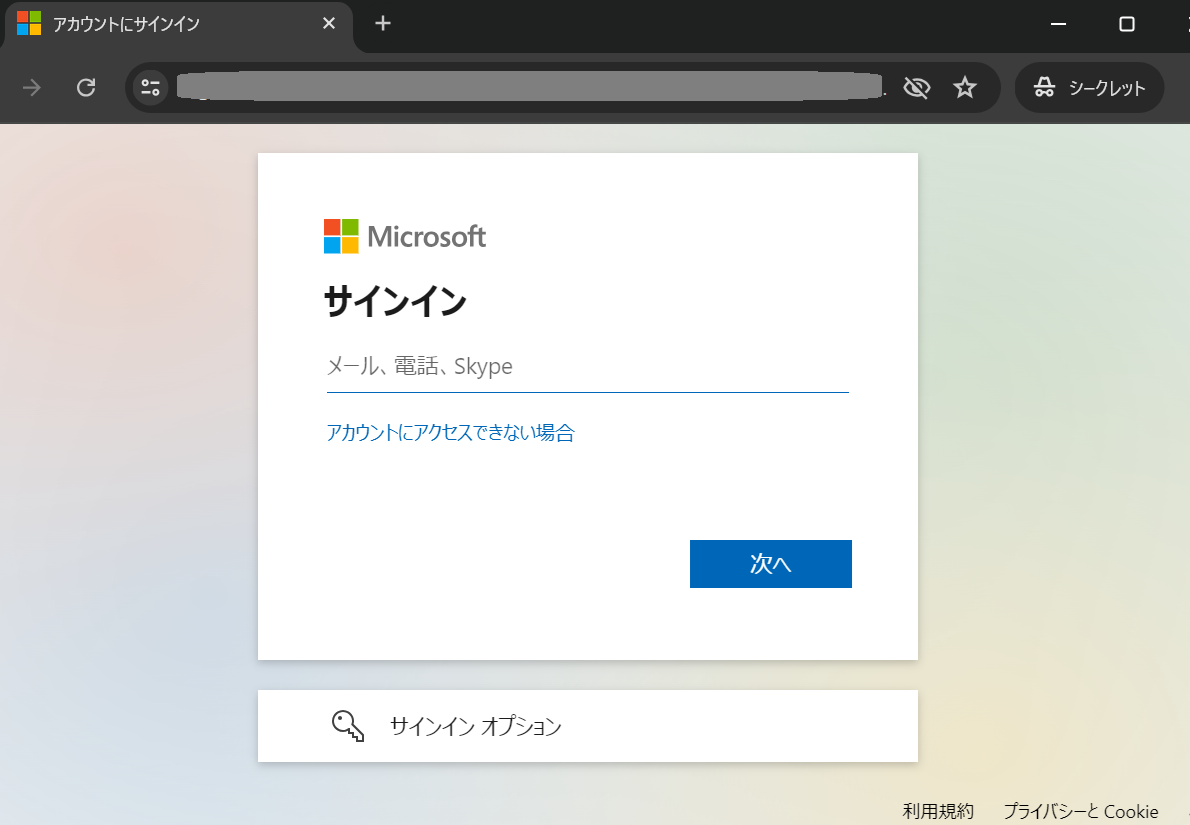Open a new tab with plus button
The image size is (1190, 825).
(382, 24)
